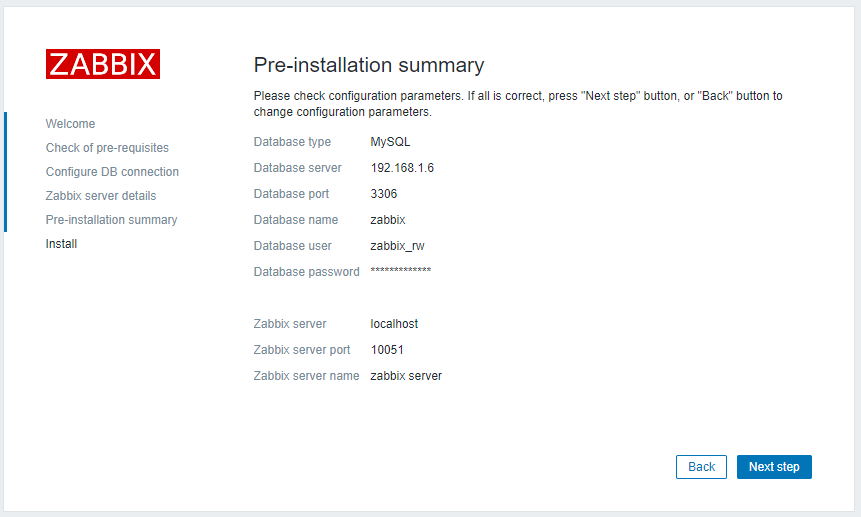
Task: Click Pre-installation summary sidebar item
Action: click(x=111, y=220)
